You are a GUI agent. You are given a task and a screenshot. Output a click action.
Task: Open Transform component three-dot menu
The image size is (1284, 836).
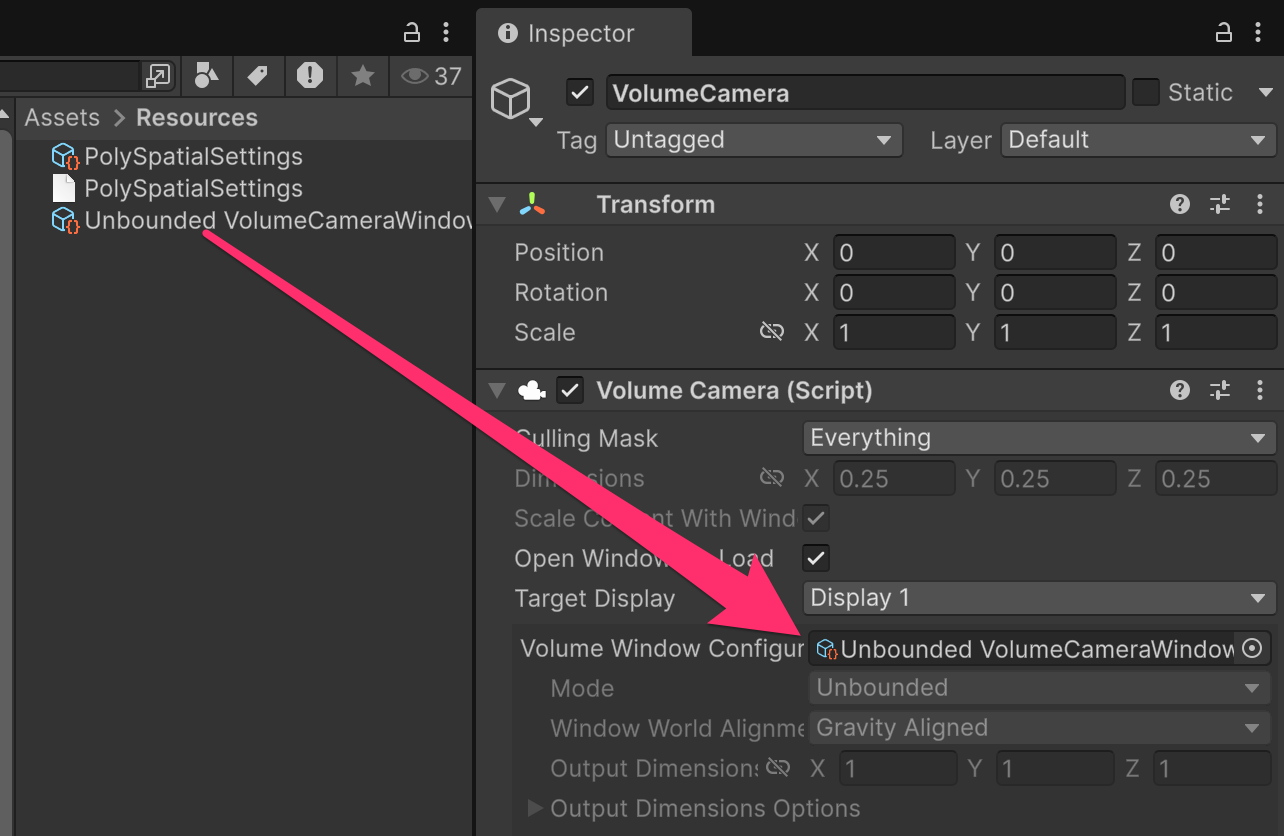[1259, 204]
